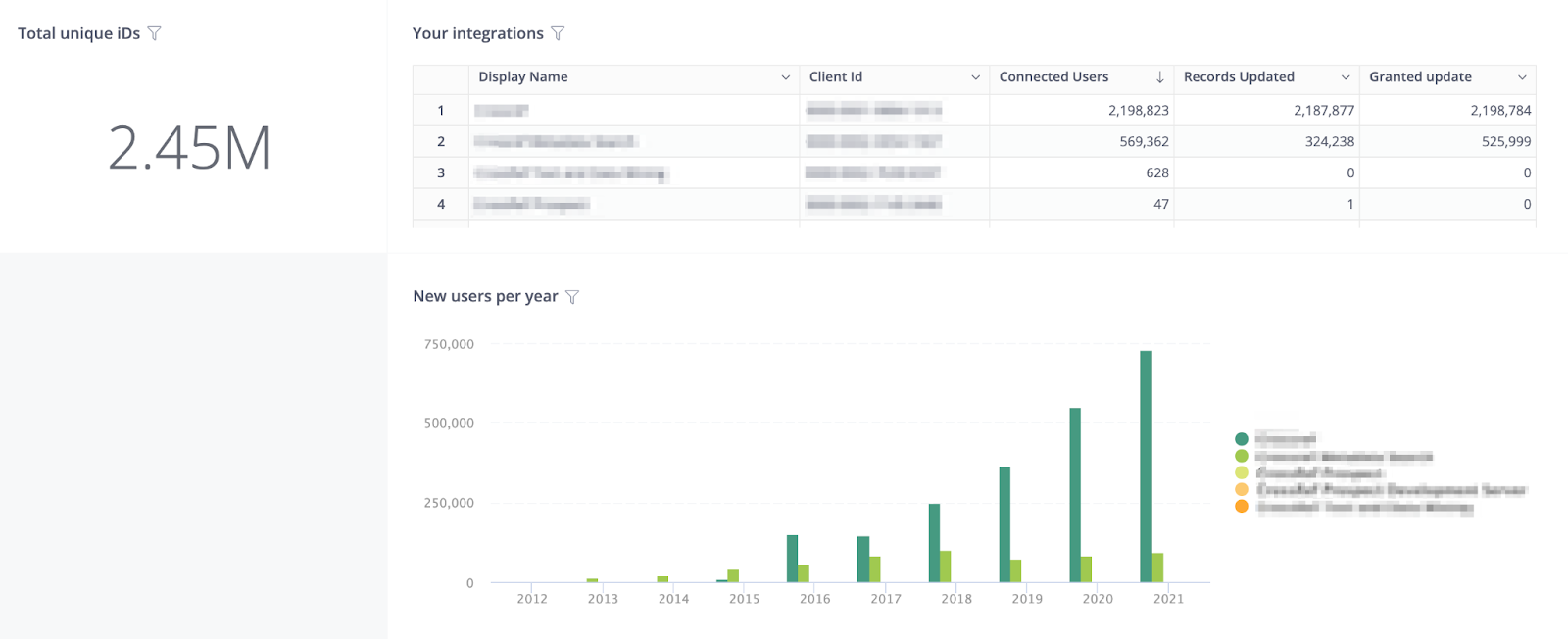
Task: Click the Connected Users column header
Action: [1082, 77]
